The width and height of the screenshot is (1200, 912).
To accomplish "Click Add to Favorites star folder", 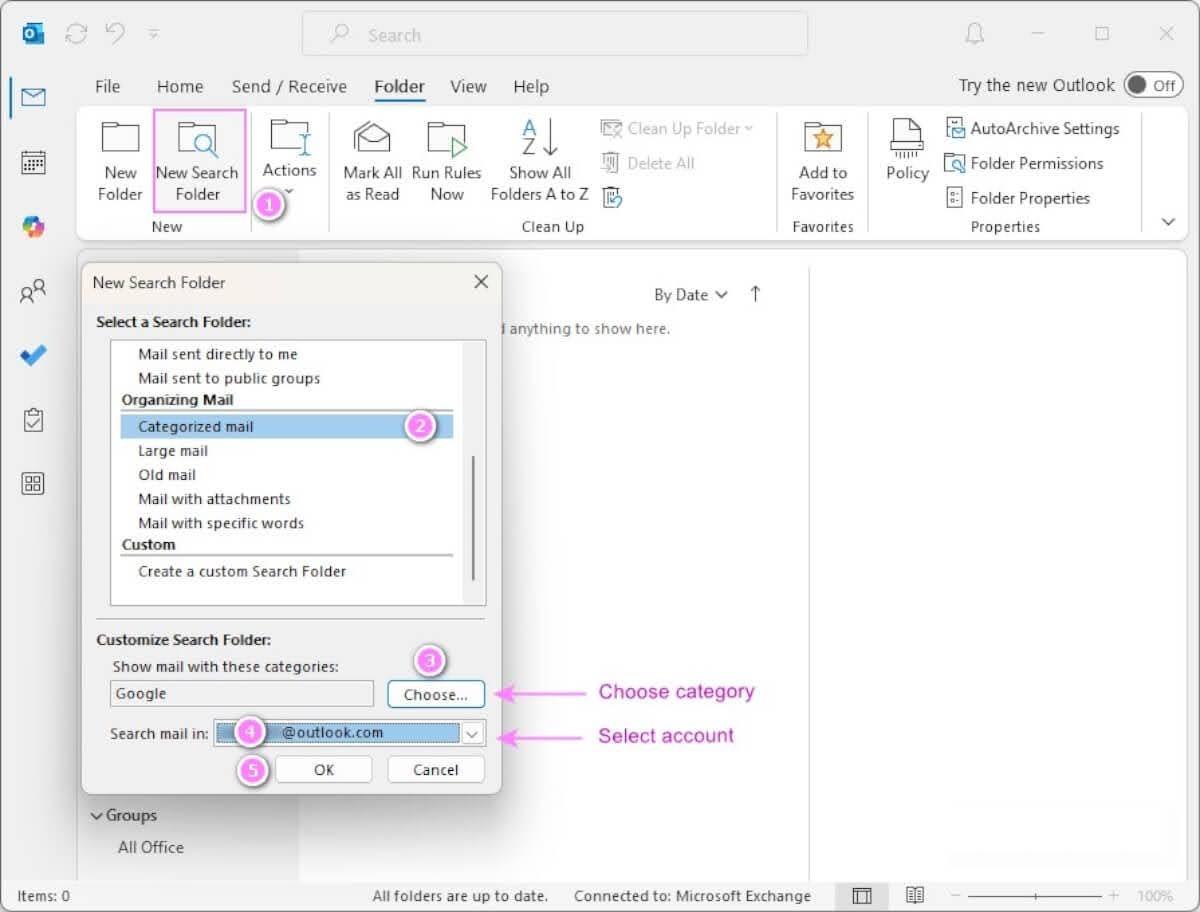I will tap(823, 161).
